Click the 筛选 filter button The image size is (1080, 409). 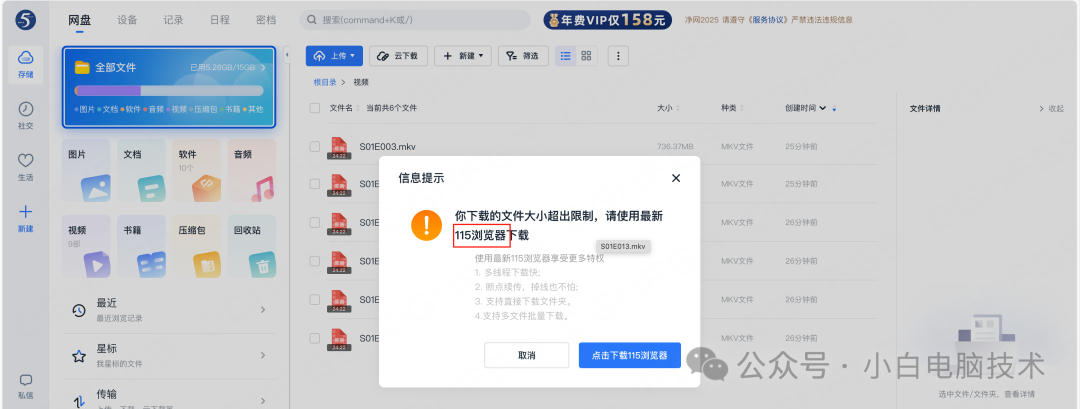(523, 56)
